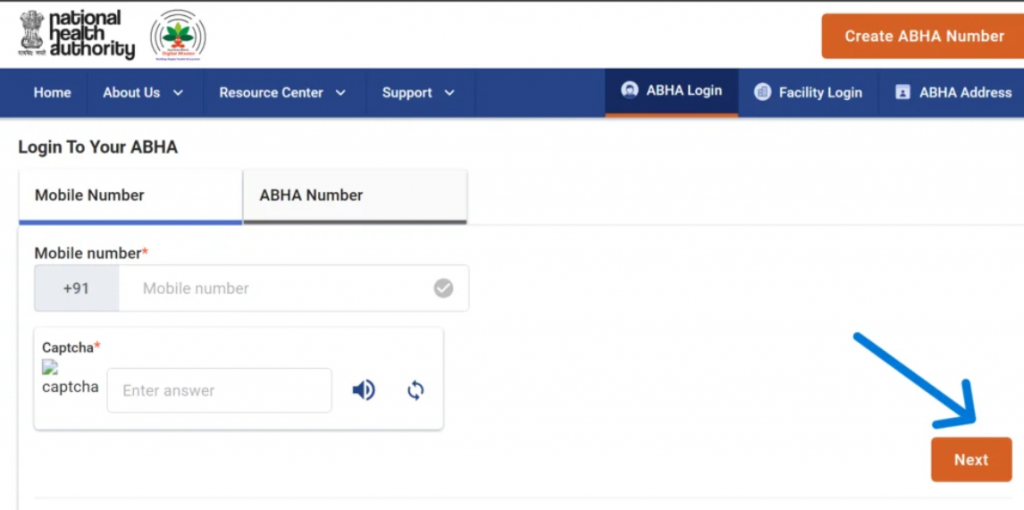Click the Facility Login building icon
The image size is (1024, 510).
[762, 92]
